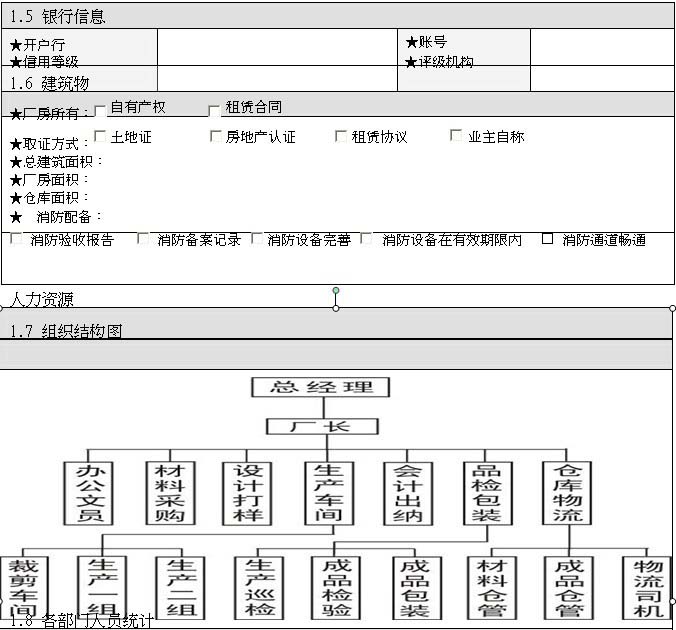Check the 消防设备完善 checkbox

click(257, 239)
